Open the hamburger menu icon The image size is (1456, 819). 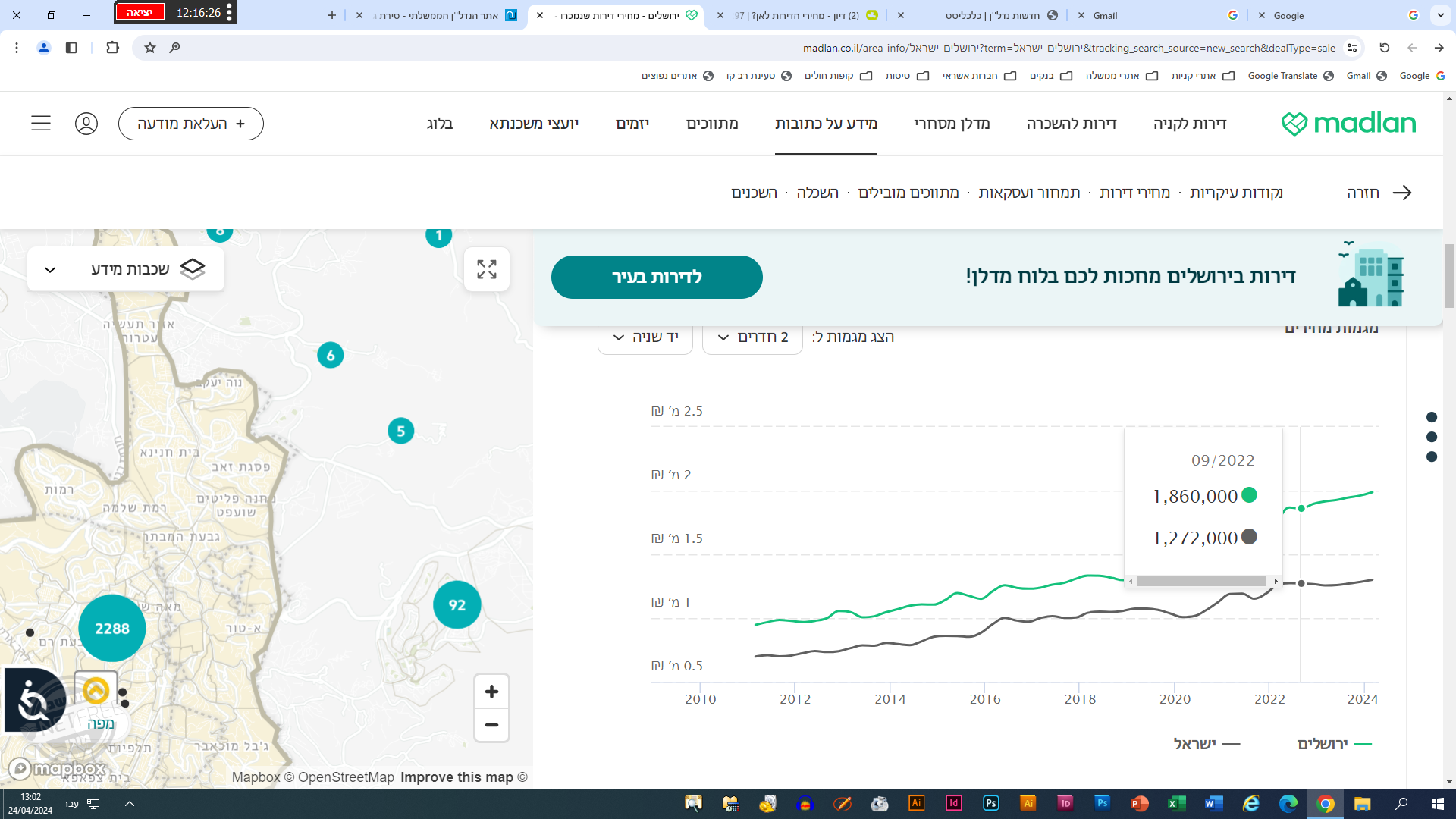tap(41, 123)
